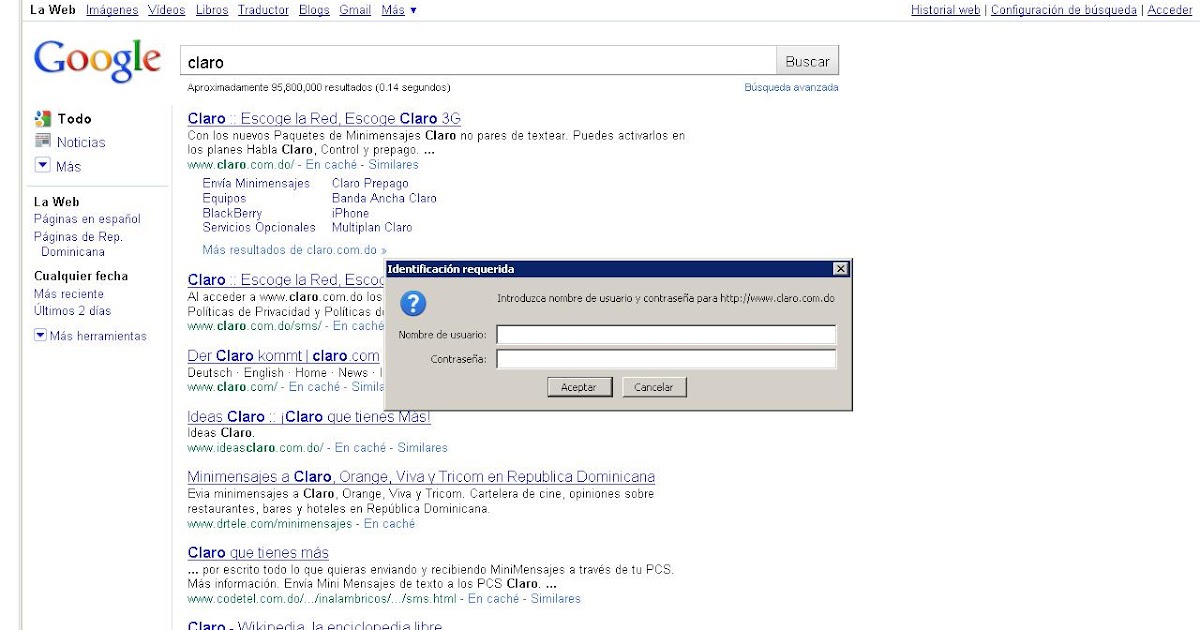The width and height of the screenshot is (1200, 630).
Task: Click Similares for www.ideasclaro.com.do
Action: click(422, 448)
